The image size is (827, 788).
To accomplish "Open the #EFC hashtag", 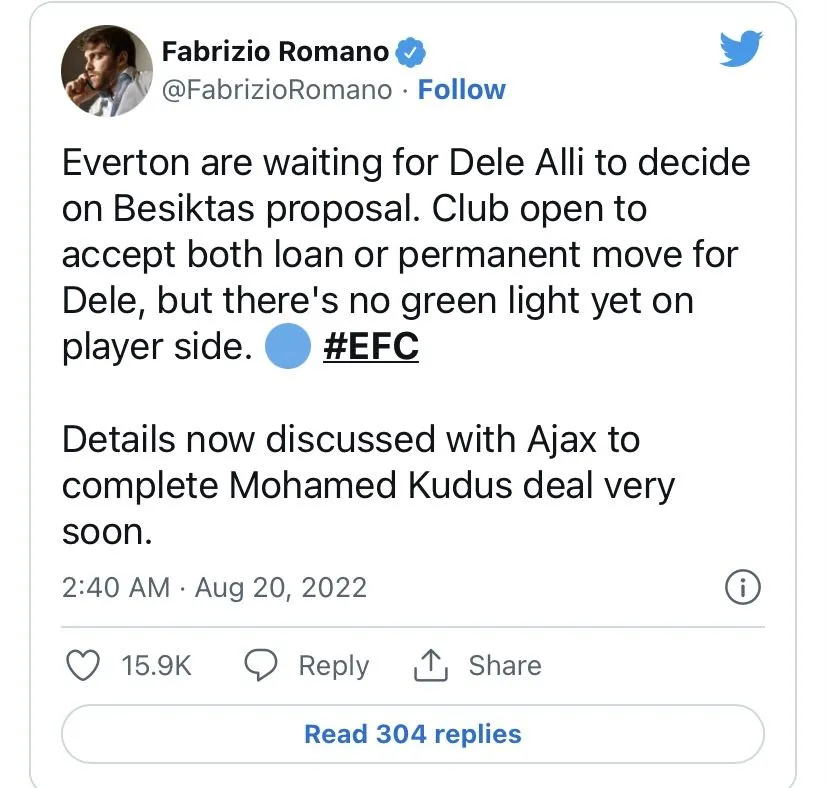I will (371, 346).
